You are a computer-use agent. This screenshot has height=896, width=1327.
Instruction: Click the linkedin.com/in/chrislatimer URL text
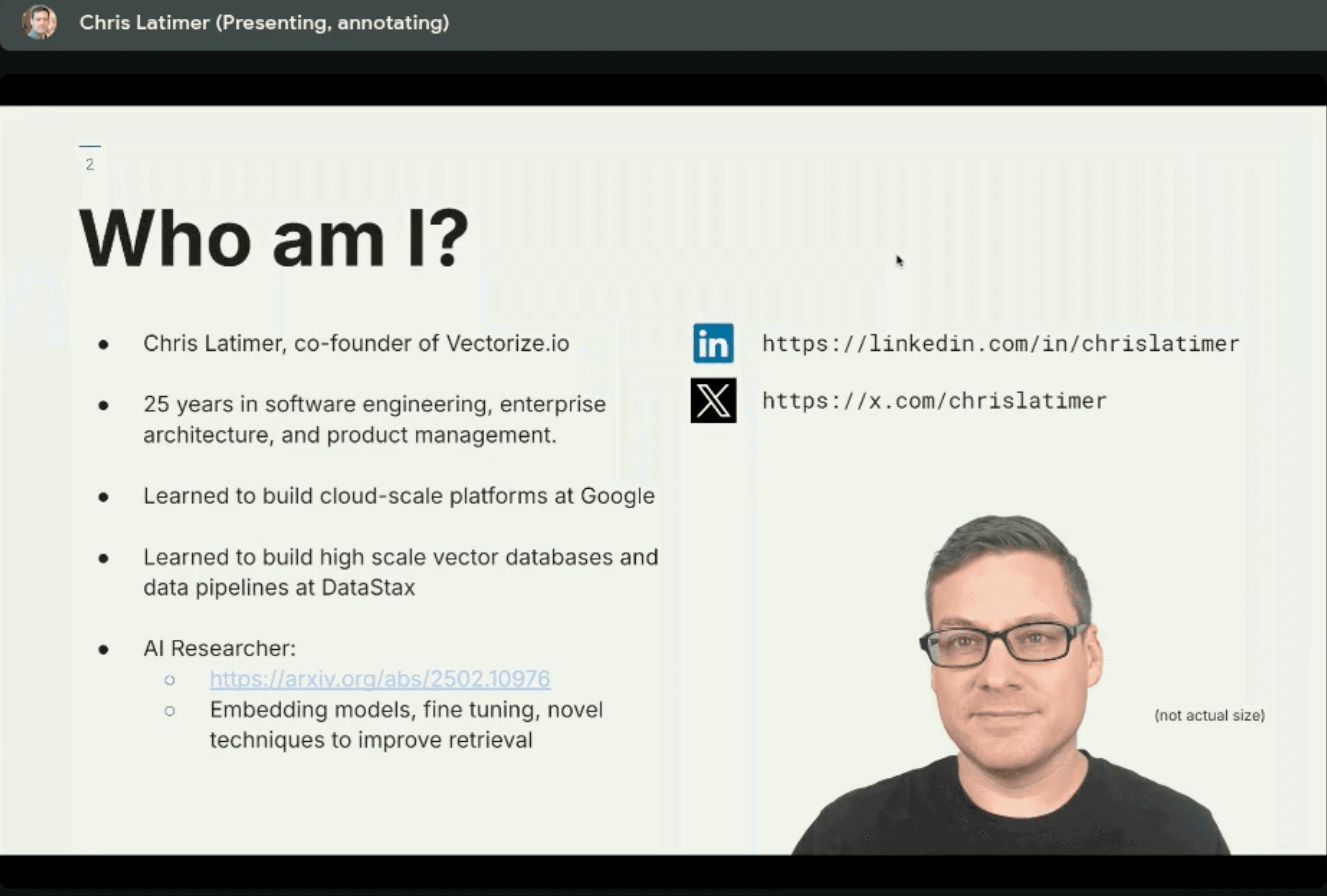999,343
